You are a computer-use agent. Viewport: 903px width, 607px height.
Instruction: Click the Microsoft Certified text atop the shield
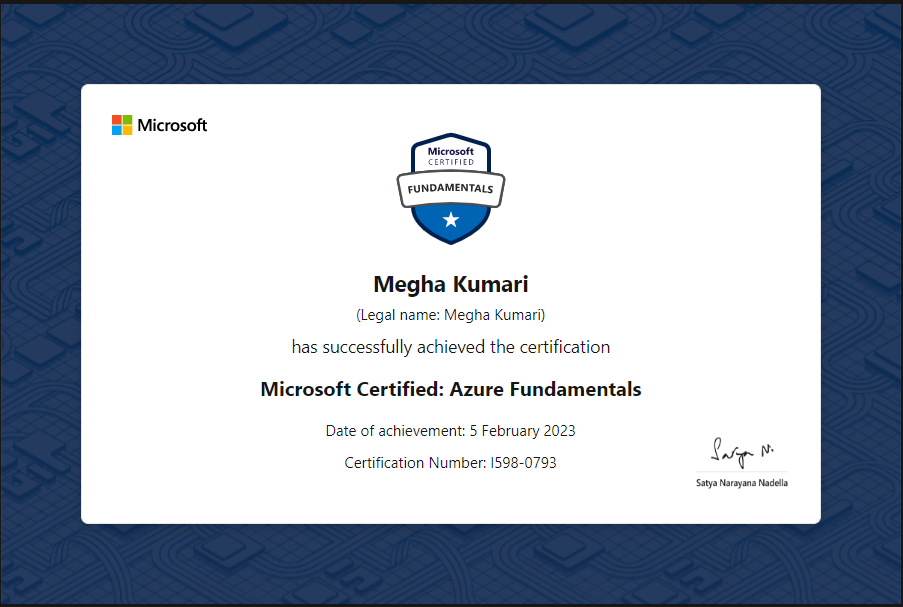(451, 156)
